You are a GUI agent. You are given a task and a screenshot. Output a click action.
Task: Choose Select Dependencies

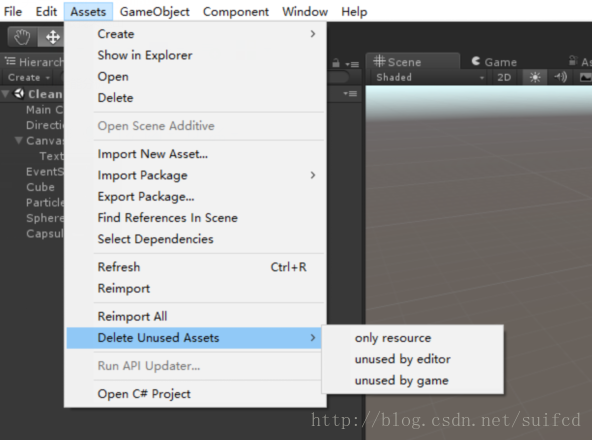[x=195, y=239]
